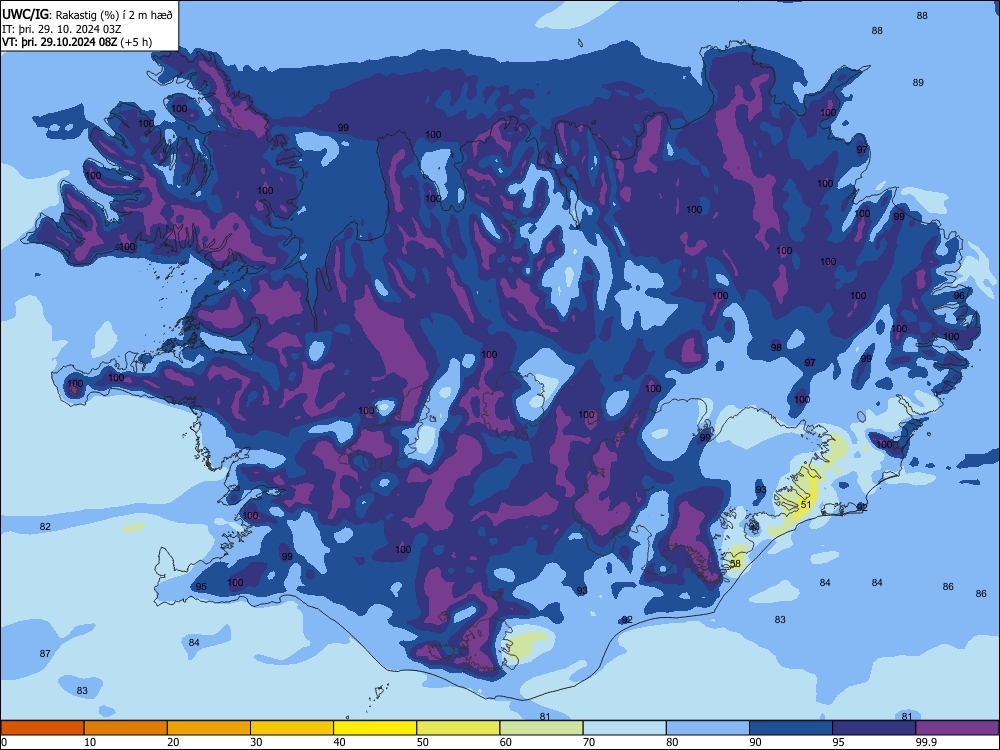Viewport: 1000px width, 750px height.
Task: Click the amber 20–30 legend swatch
Action: coord(209,728)
